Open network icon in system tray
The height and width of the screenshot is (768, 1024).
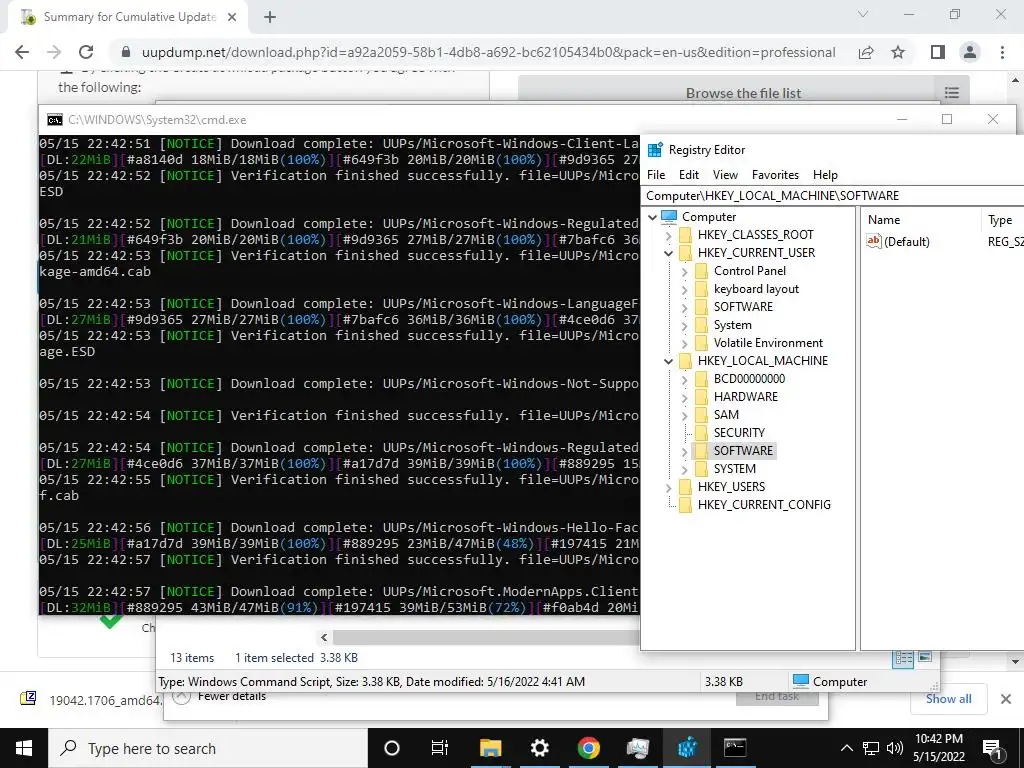click(x=871, y=748)
